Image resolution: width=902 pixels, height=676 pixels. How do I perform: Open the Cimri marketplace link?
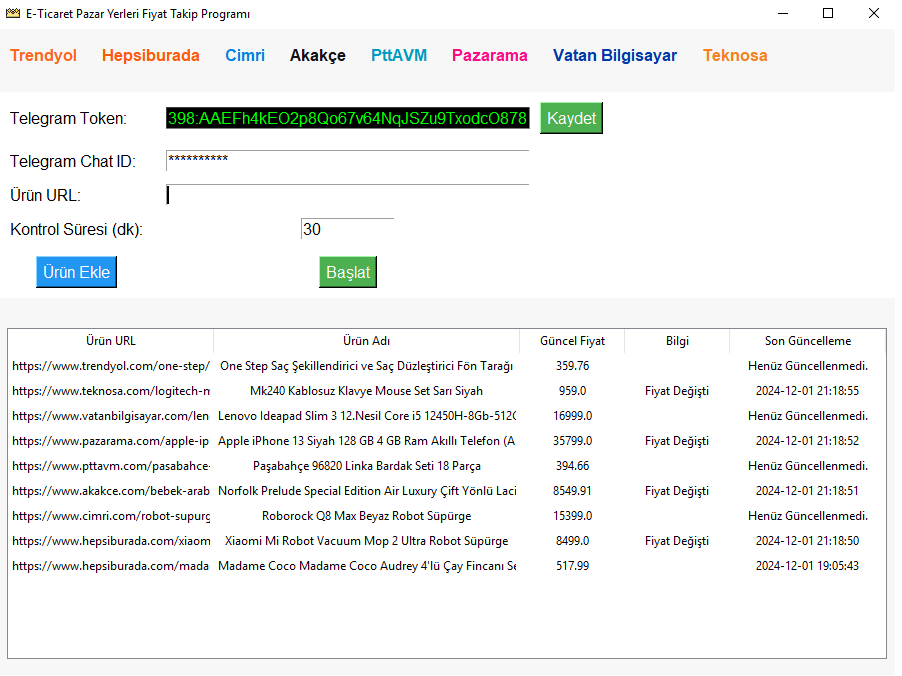pos(245,55)
